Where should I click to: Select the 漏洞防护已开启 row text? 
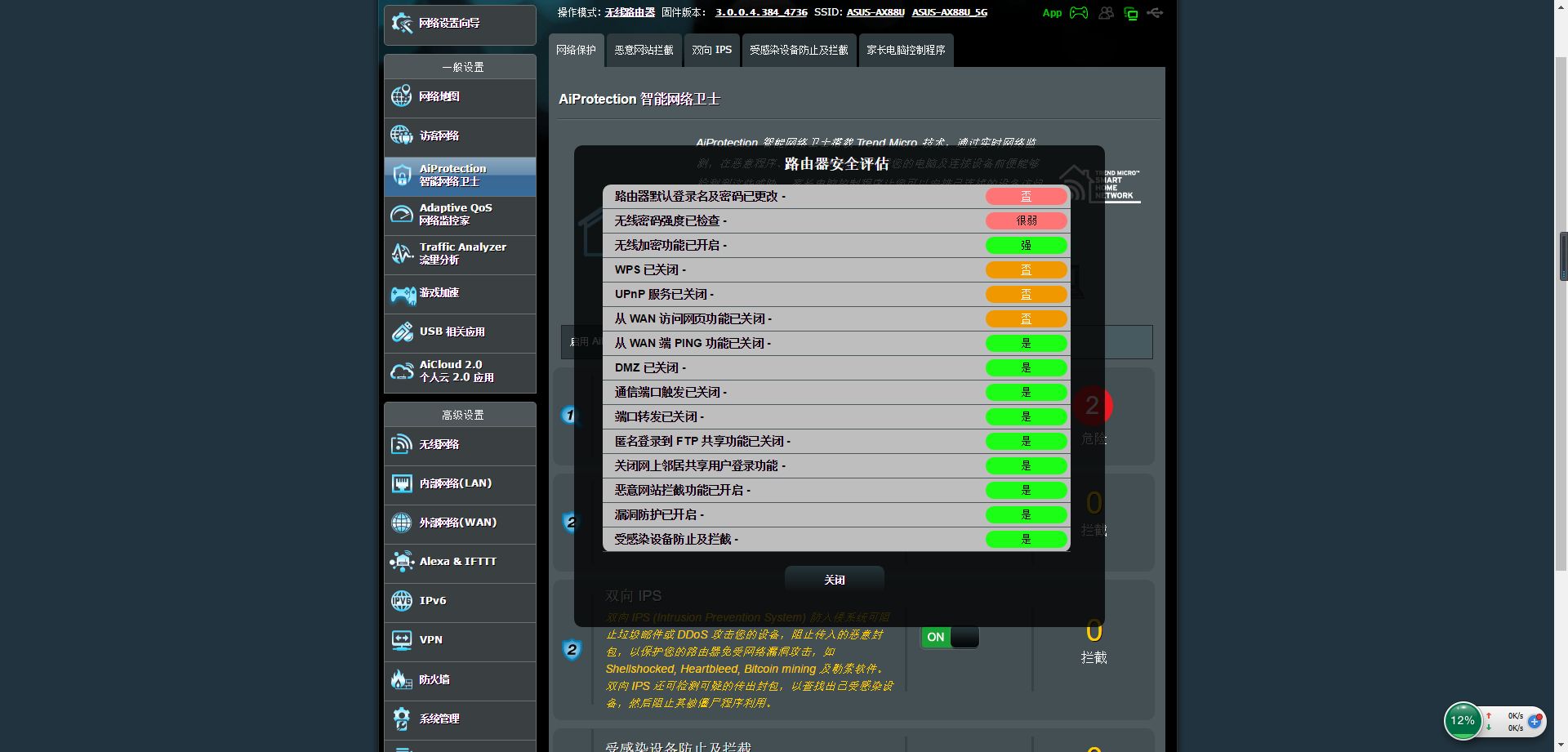pos(659,514)
